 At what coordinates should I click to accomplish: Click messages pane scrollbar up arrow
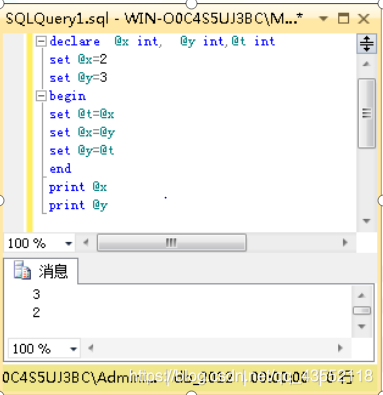pos(362,295)
